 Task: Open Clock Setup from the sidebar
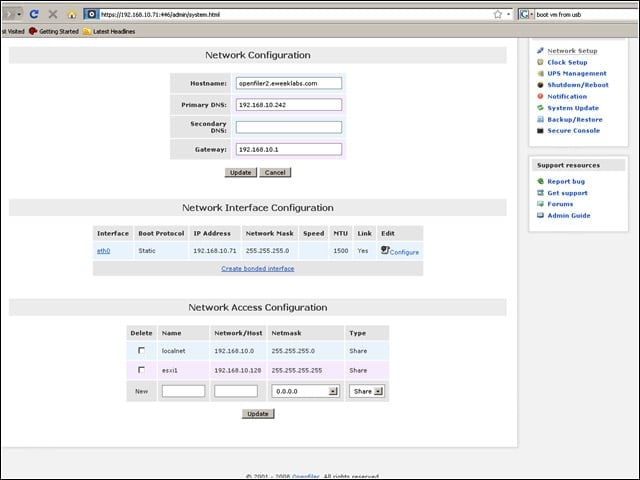point(567,62)
